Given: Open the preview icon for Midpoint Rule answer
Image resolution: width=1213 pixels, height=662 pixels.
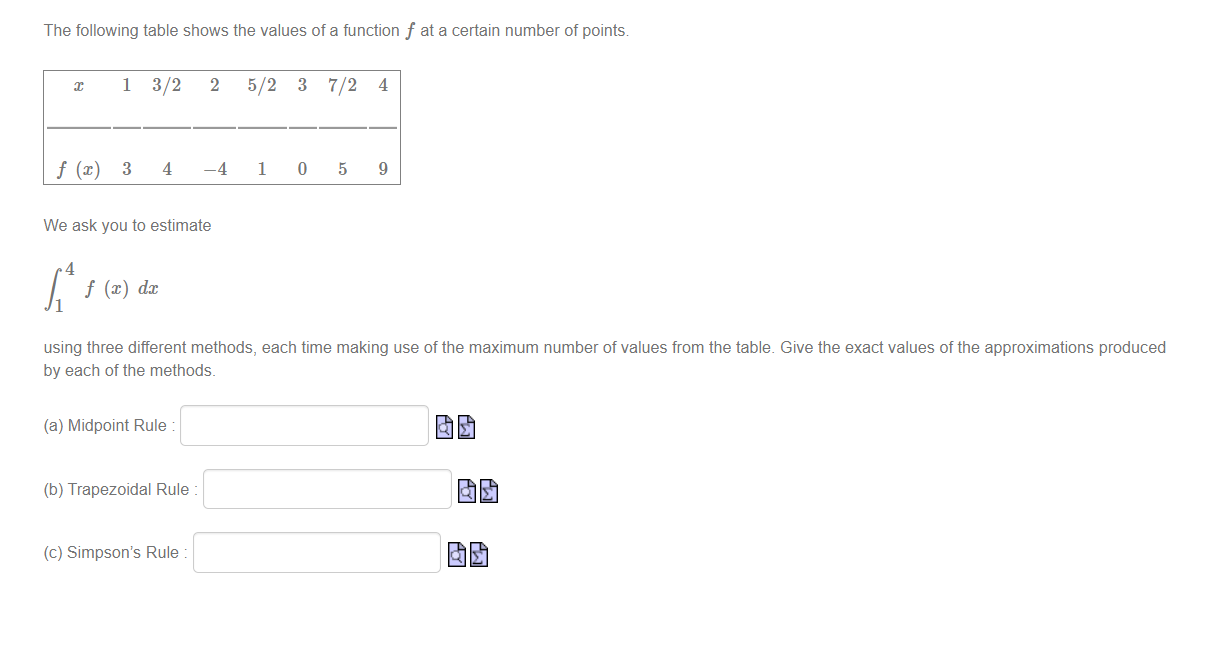Looking at the screenshot, I should [443, 427].
